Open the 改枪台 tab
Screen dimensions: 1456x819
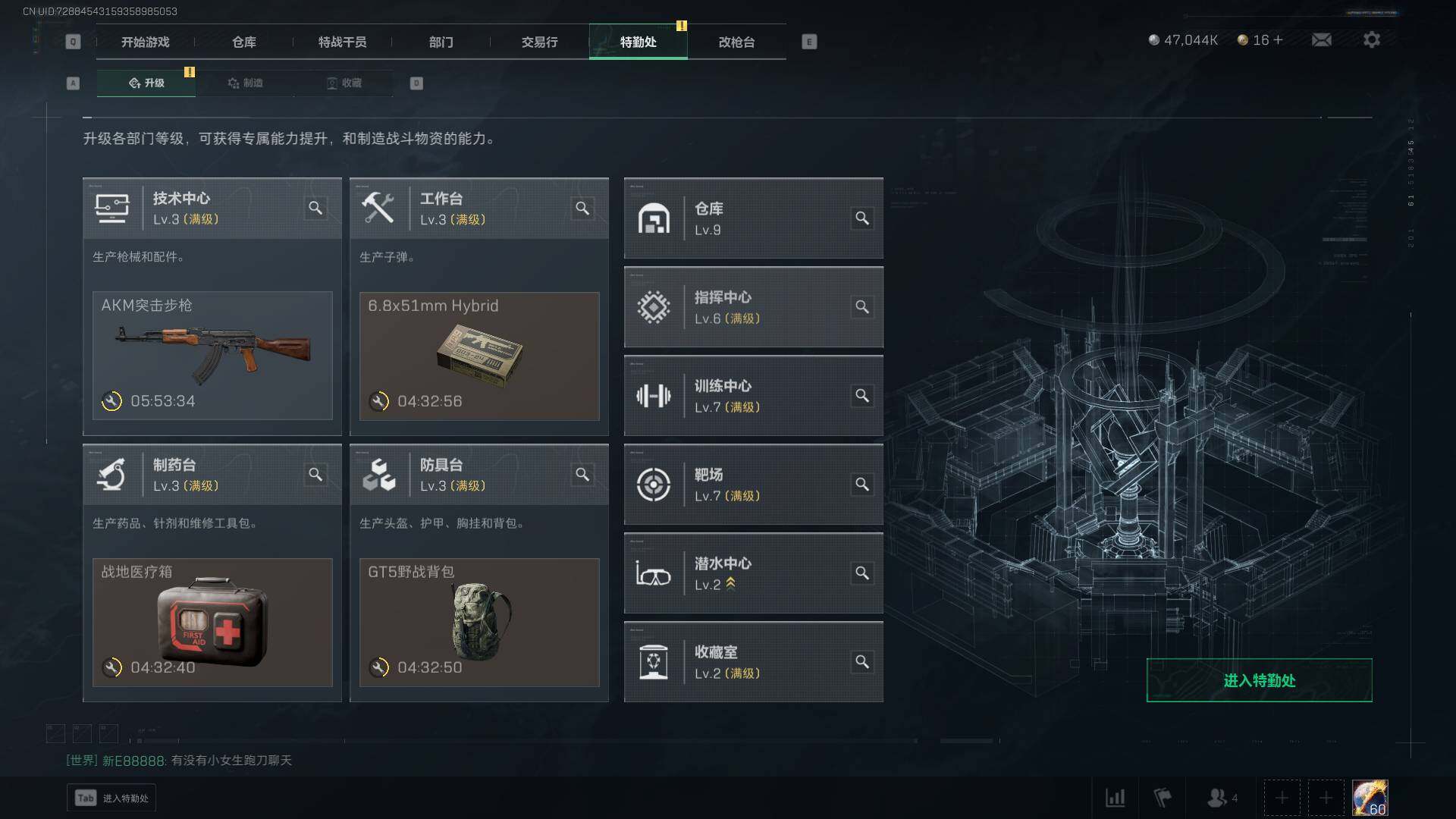coord(737,42)
